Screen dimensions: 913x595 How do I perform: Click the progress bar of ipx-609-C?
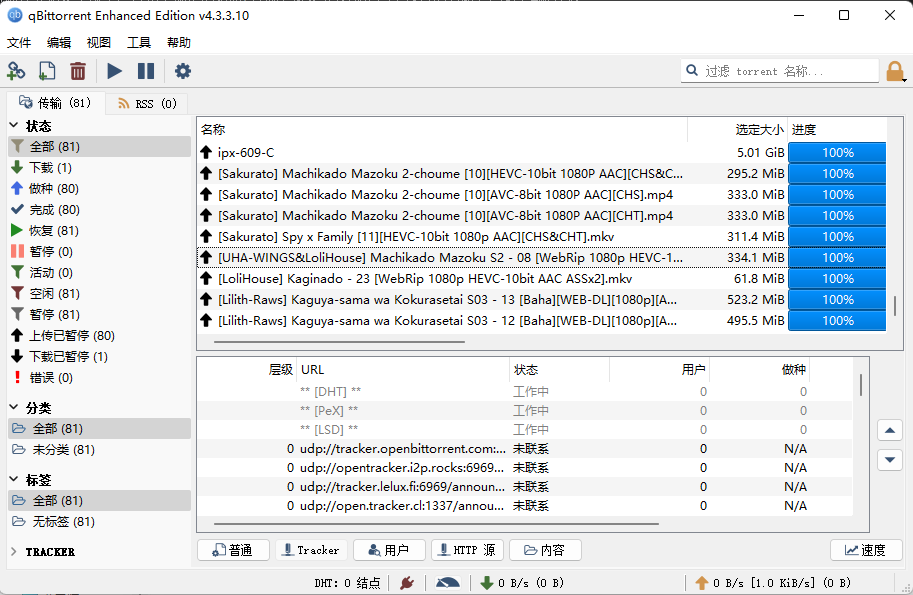pyautogui.click(x=837, y=153)
